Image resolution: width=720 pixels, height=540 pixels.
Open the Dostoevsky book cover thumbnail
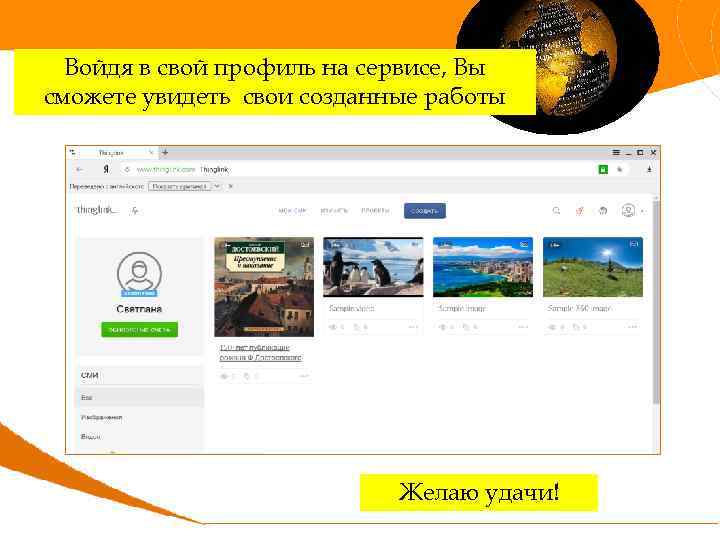264,287
